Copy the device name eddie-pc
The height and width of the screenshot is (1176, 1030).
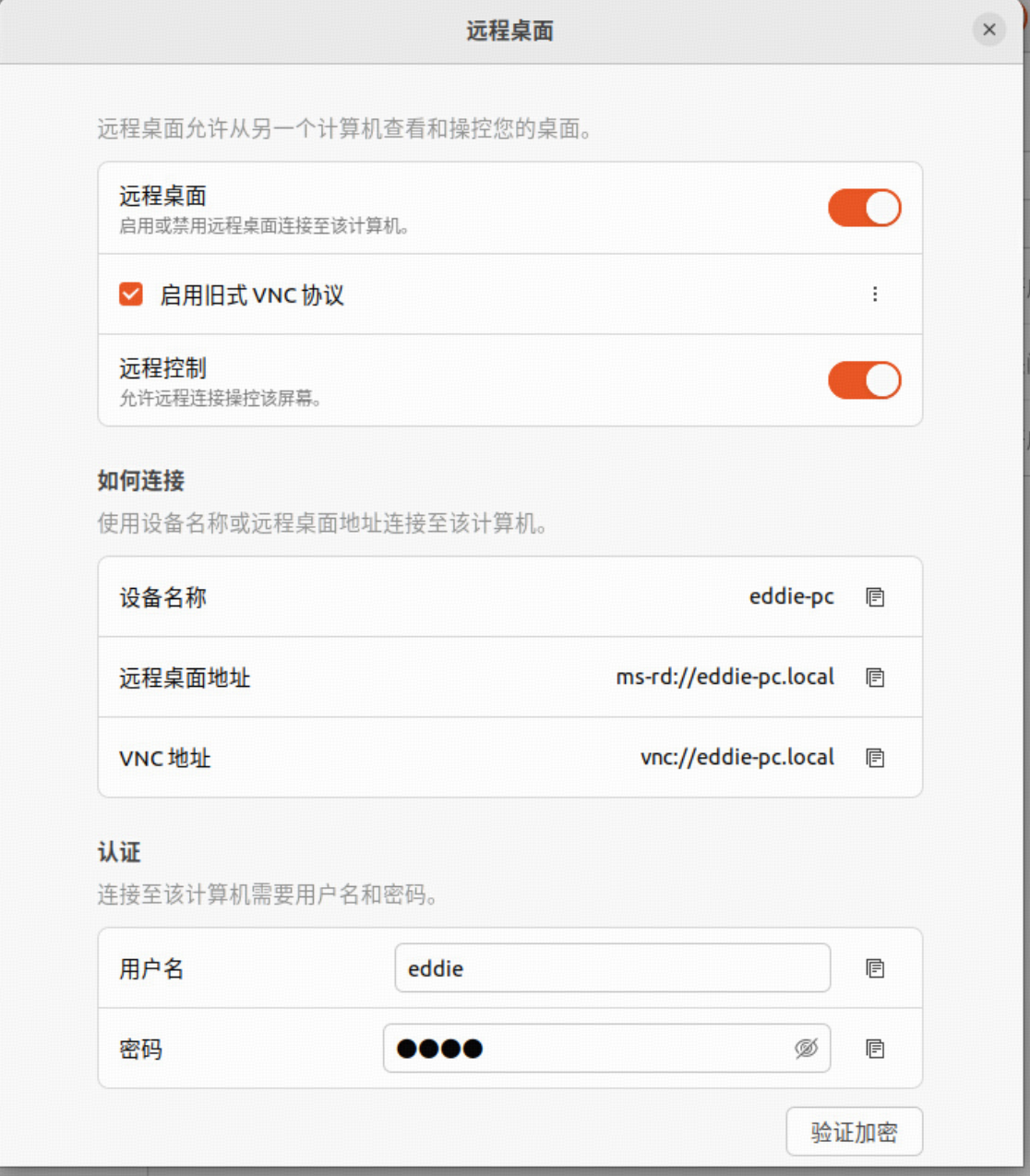(x=875, y=597)
